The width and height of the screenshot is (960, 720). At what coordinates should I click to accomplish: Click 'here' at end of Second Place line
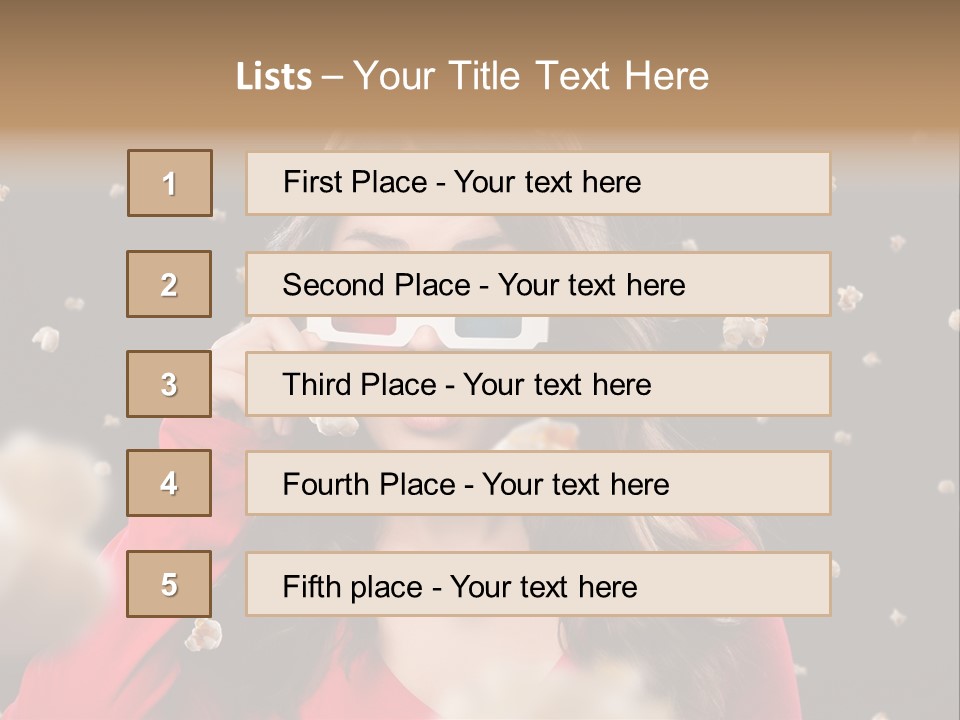pyautogui.click(x=655, y=285)
